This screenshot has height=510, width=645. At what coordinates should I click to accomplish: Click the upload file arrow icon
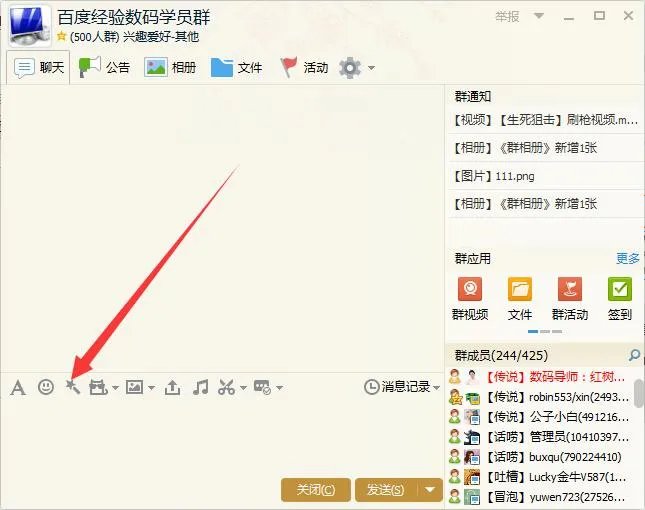[172, 387]
